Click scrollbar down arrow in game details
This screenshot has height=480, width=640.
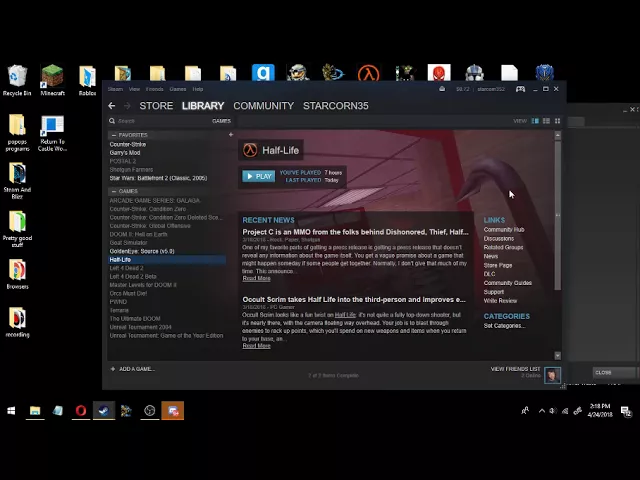558,356
